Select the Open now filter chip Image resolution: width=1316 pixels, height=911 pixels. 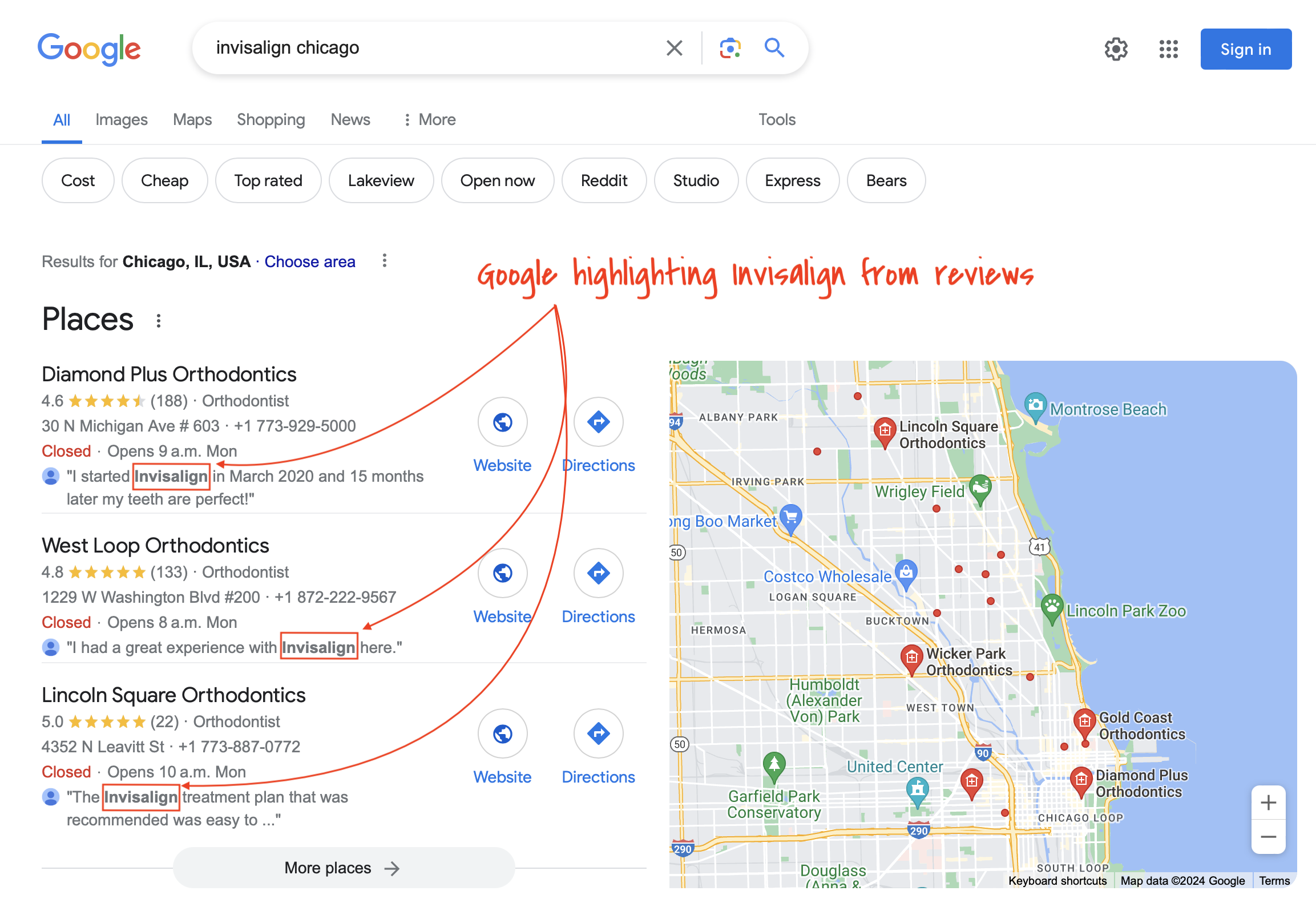497,181
